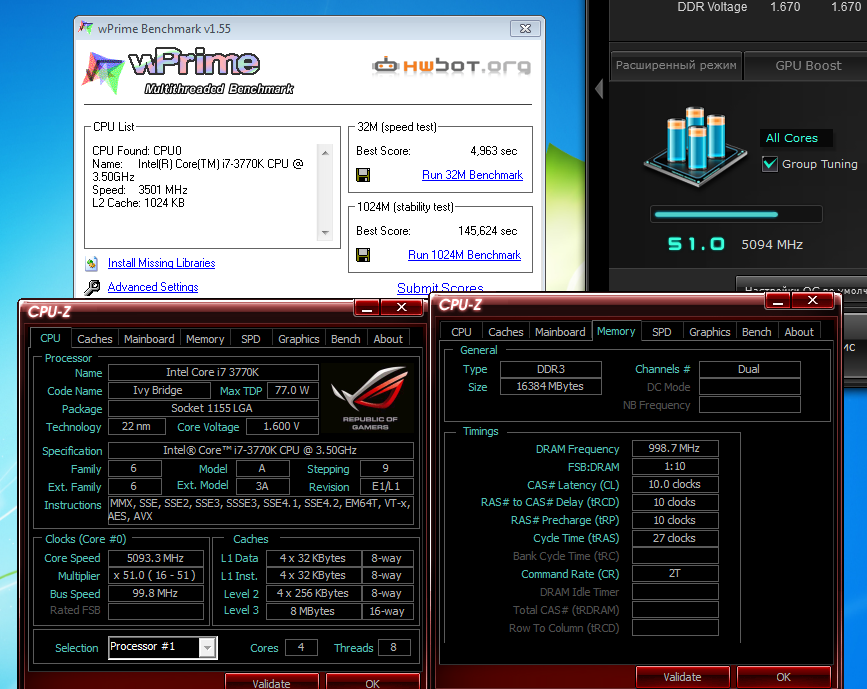Open Advanced Settings link
Viewport: 867px width, 689px height.
click(x=153, y=287)
